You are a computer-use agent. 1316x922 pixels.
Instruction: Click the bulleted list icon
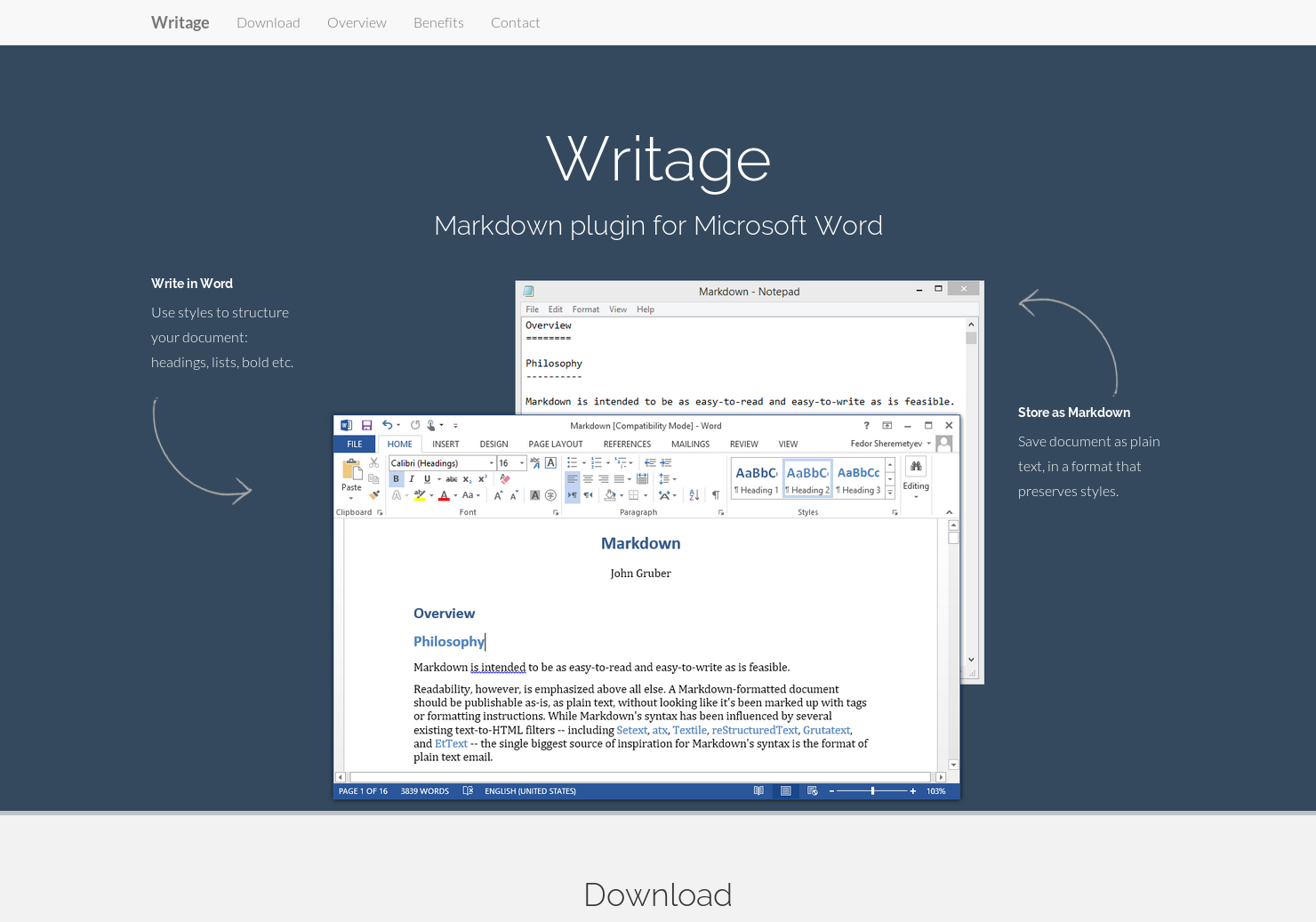point(573,462)
